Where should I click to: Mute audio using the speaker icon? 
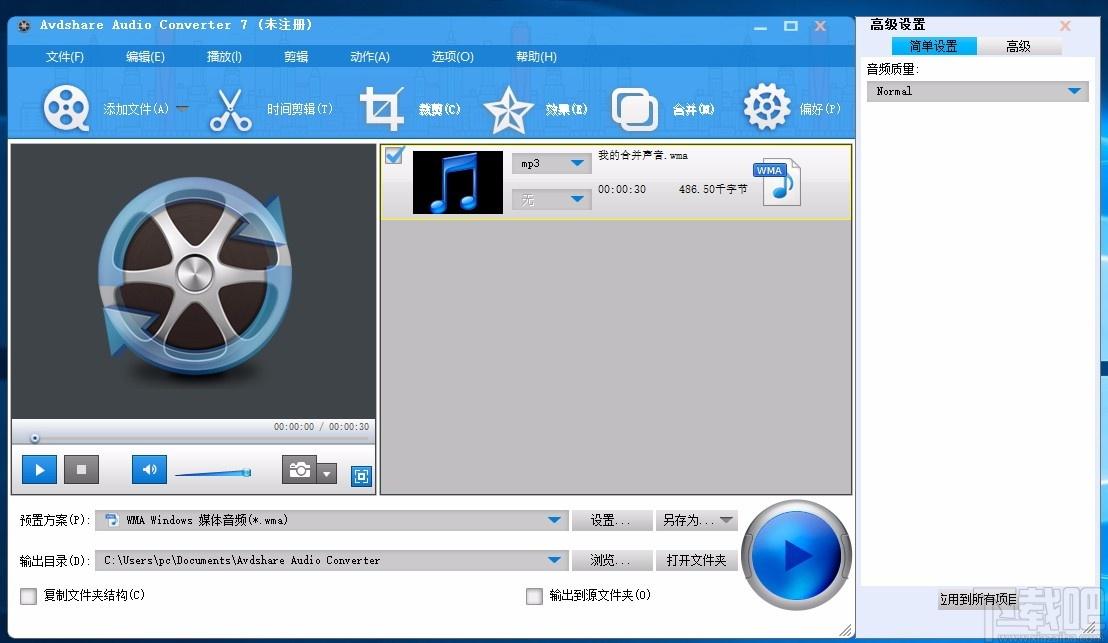point(149,469)
